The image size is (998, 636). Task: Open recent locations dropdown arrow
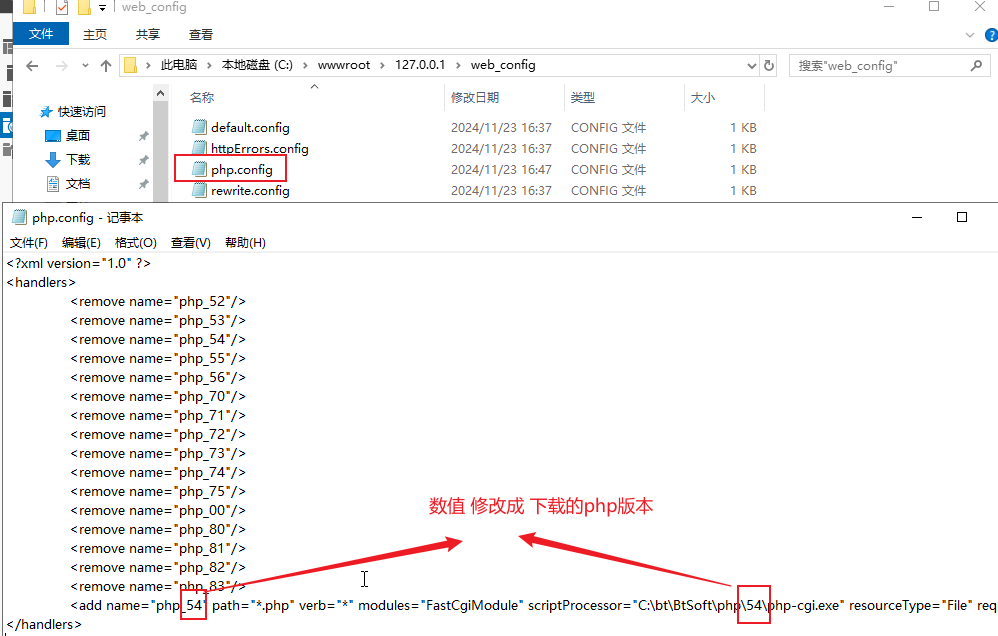85,66
